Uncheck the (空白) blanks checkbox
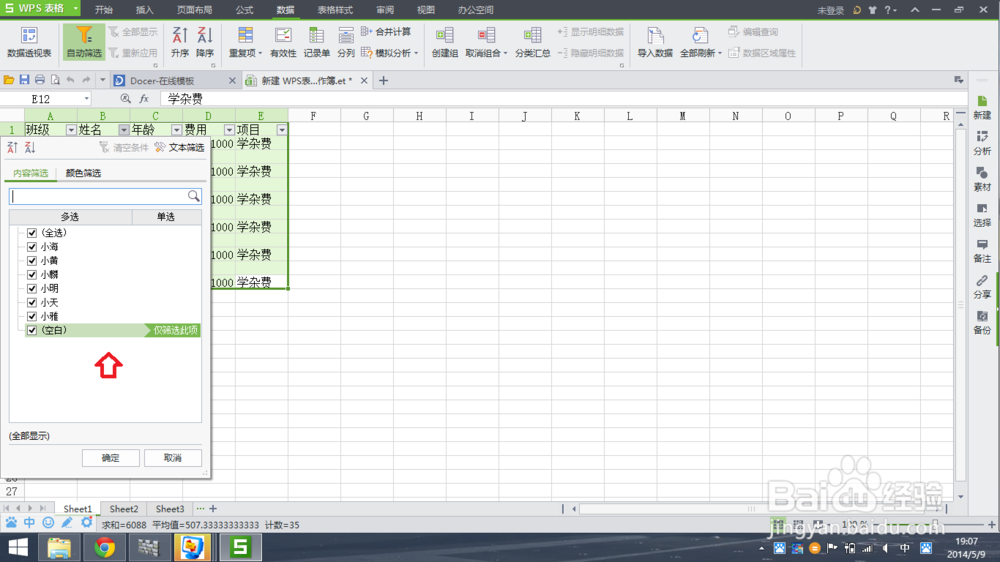Image resolution: width=1000 pixels, height=562 pixels. coord(32,330)
